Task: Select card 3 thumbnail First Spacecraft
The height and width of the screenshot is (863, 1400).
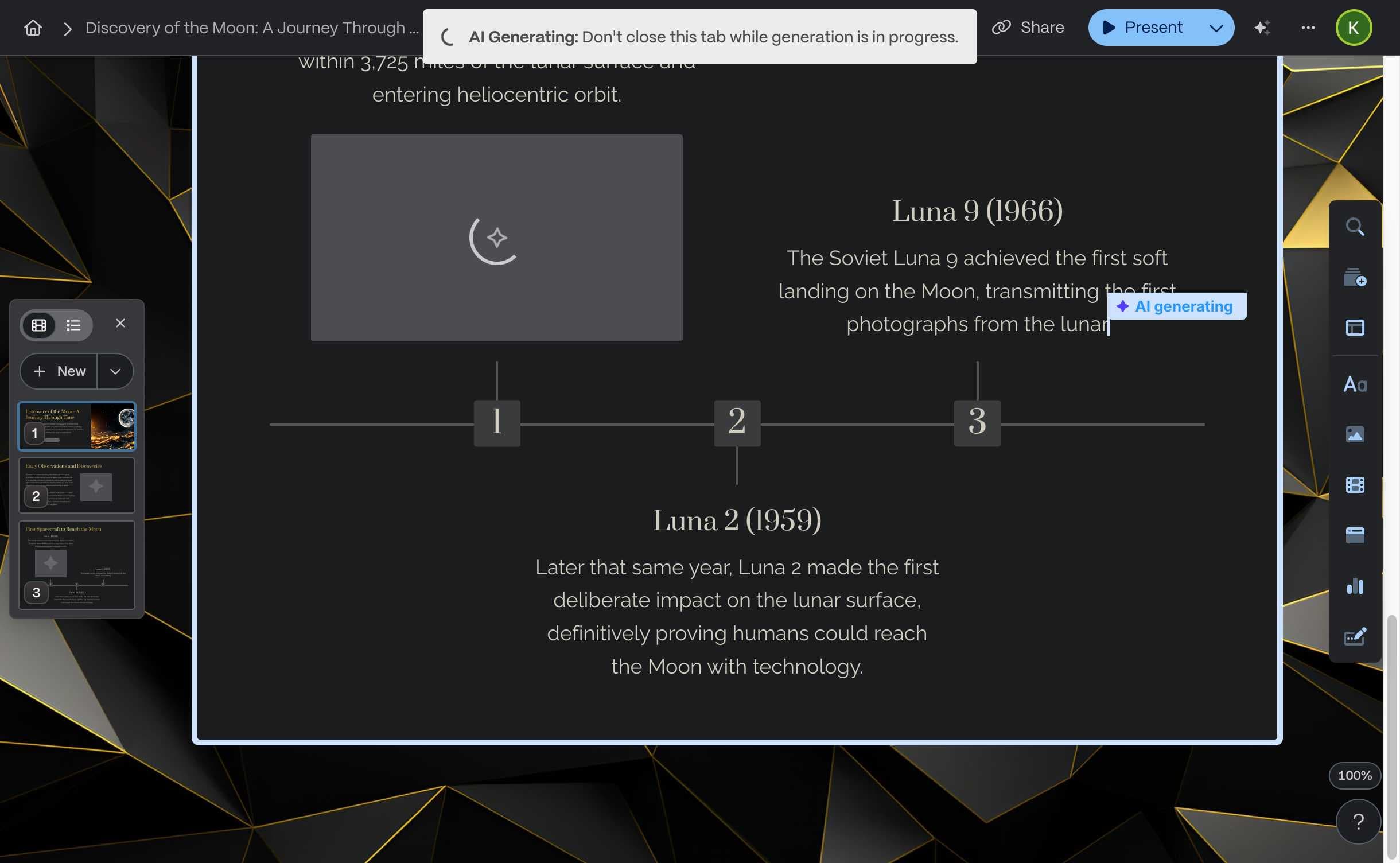Action: pyautogui.click(x=77, y=565)
